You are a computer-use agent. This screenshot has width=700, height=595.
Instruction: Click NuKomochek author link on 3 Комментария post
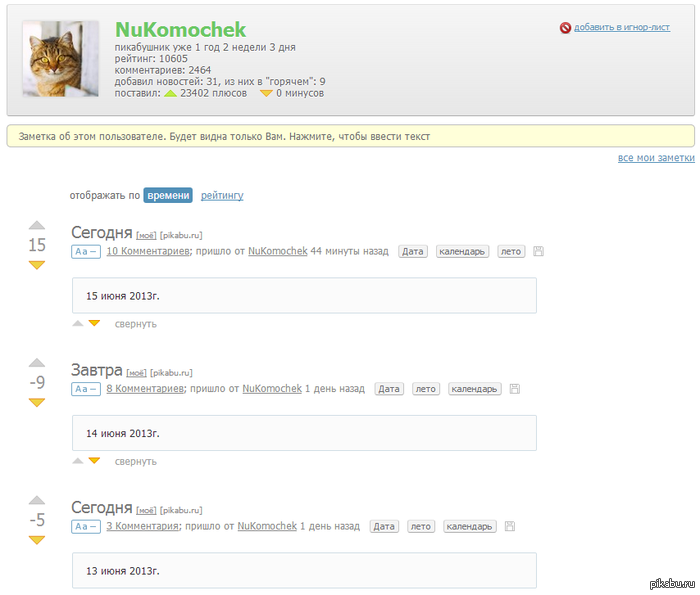tap(267, 526)
